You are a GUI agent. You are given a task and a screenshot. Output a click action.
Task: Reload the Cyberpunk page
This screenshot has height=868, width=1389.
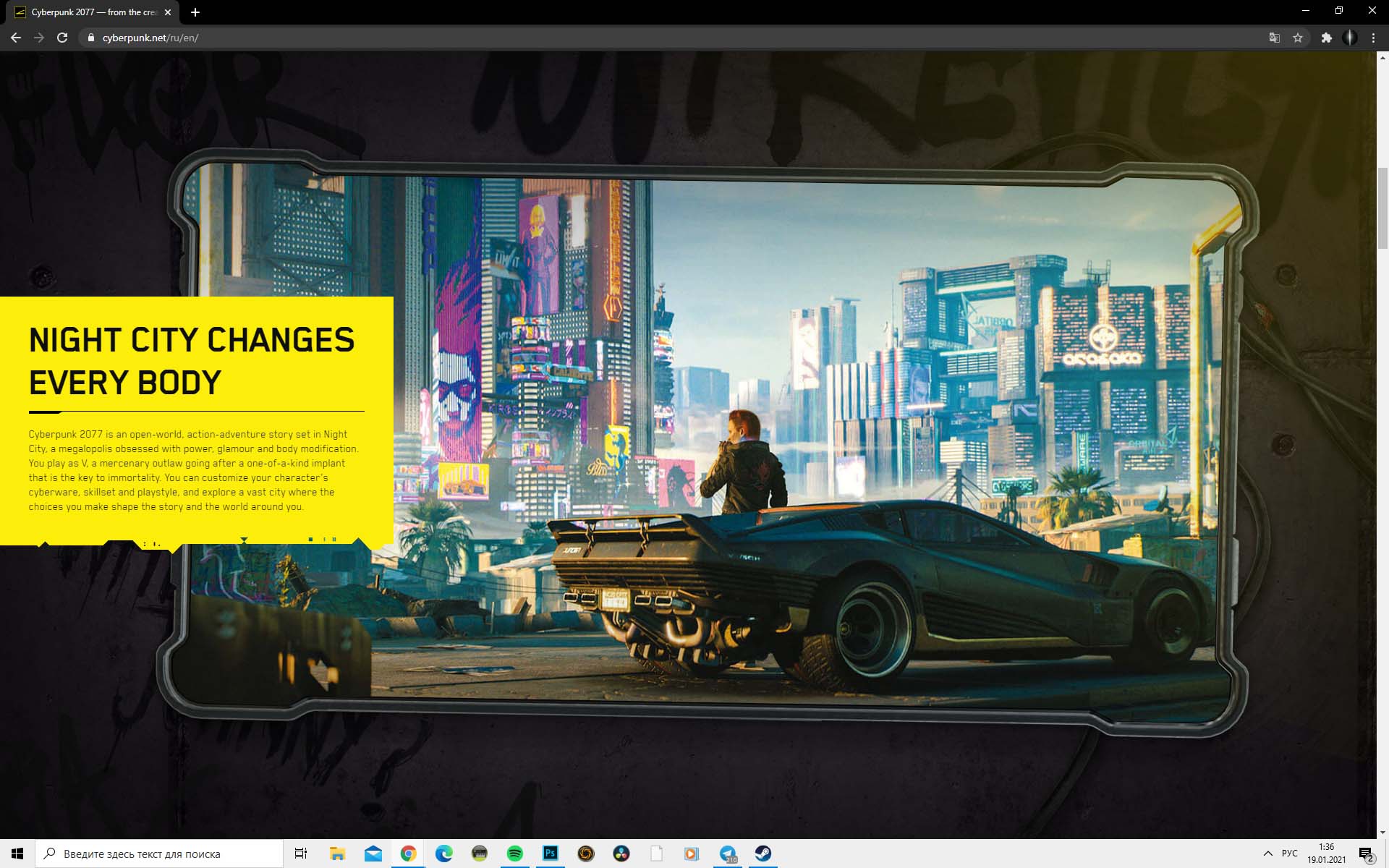click(x=62, y=38)
